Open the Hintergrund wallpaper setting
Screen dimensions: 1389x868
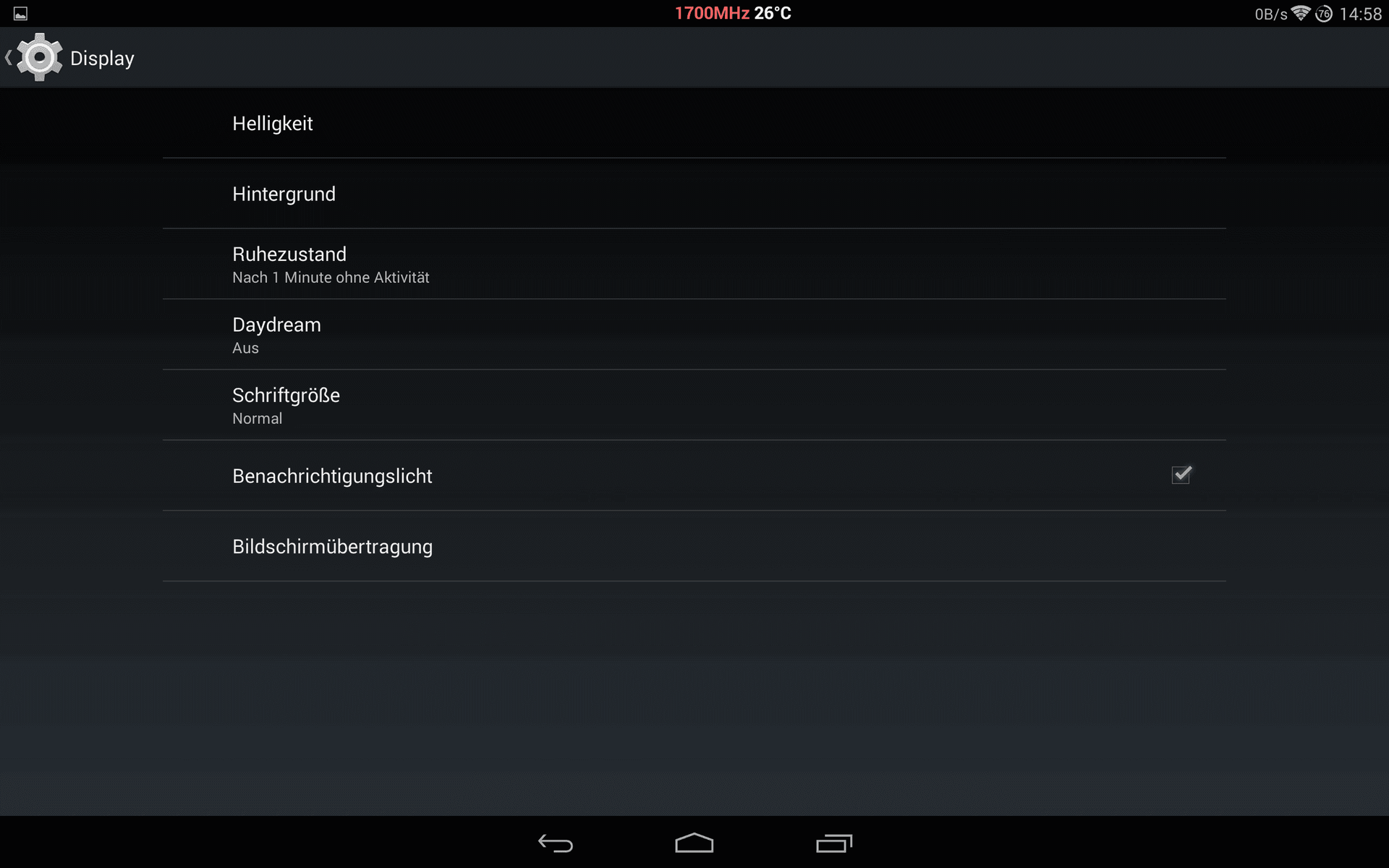pos(694,194)
